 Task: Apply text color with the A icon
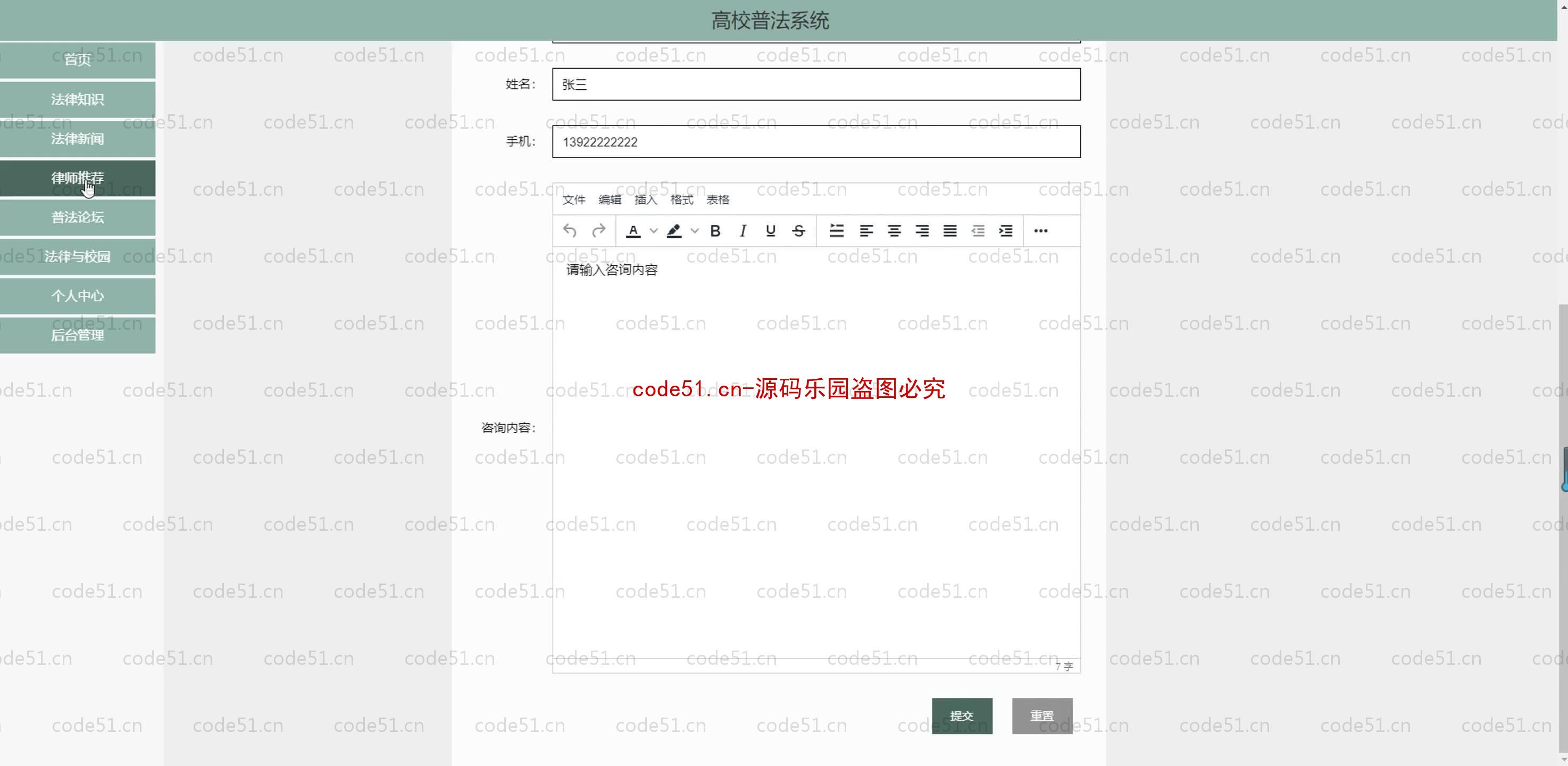(633, 231)
